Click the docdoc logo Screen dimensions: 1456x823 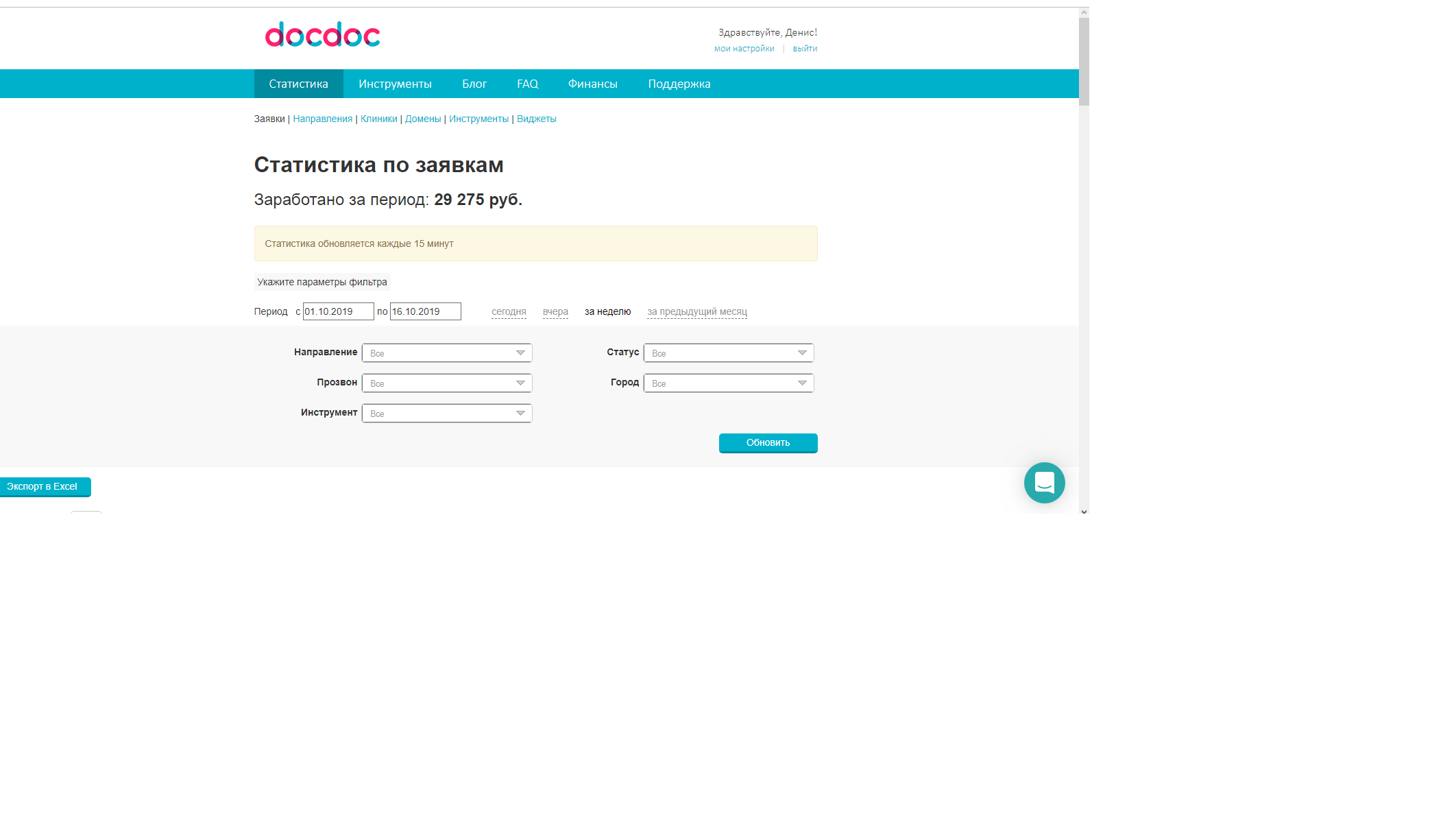[322, 34]
